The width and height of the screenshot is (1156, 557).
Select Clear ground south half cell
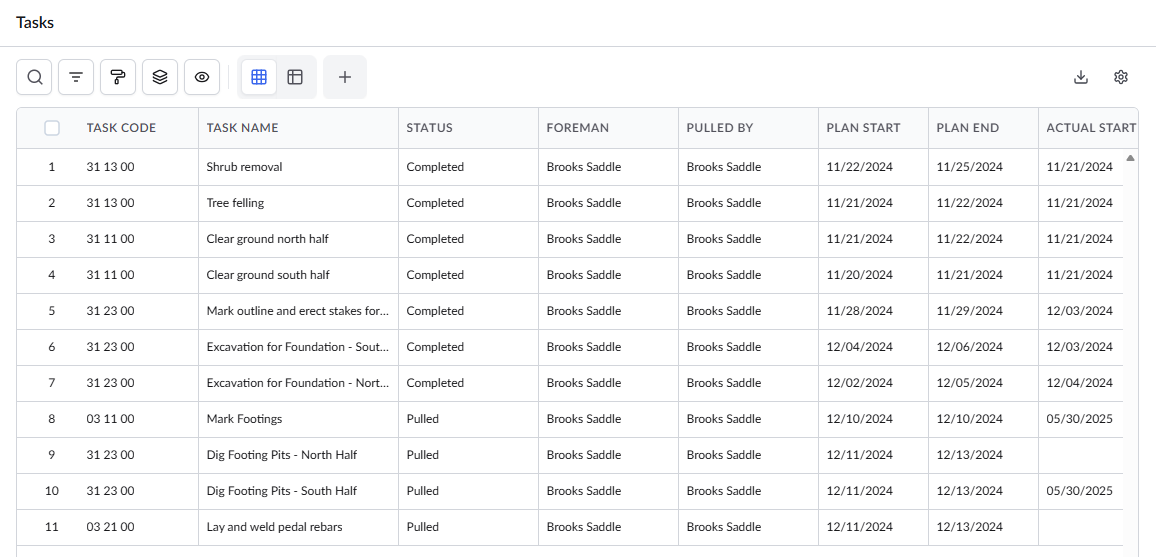[299, 275]
